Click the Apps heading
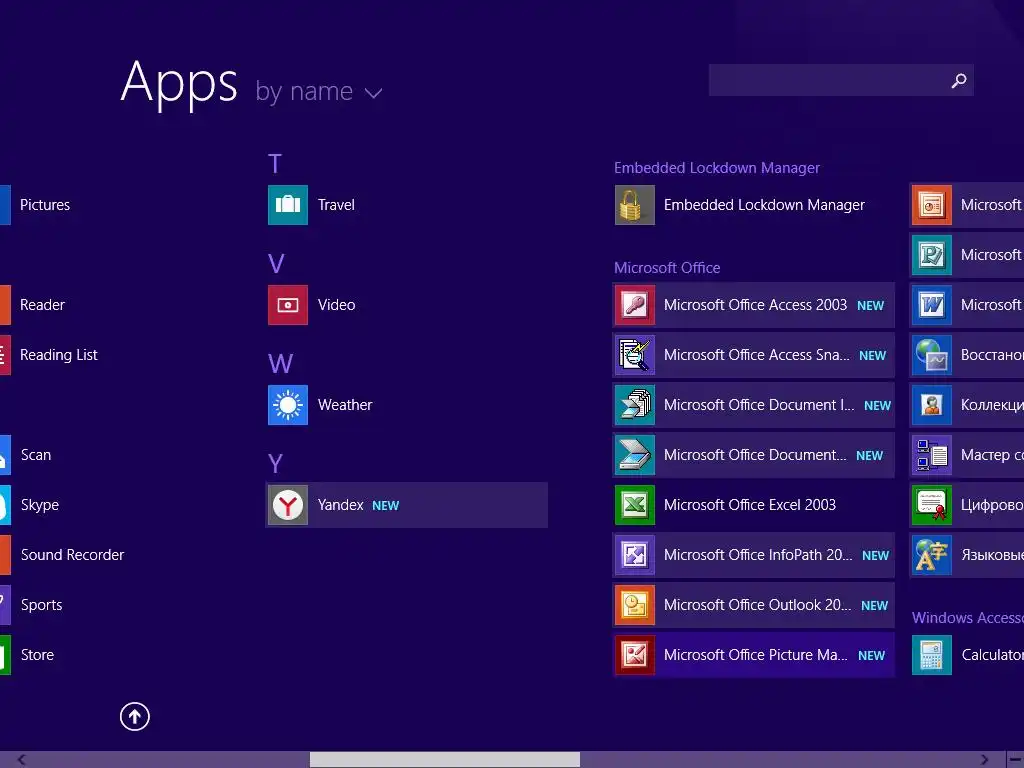Screen dimensions: 1024x768 pos(179,83)
